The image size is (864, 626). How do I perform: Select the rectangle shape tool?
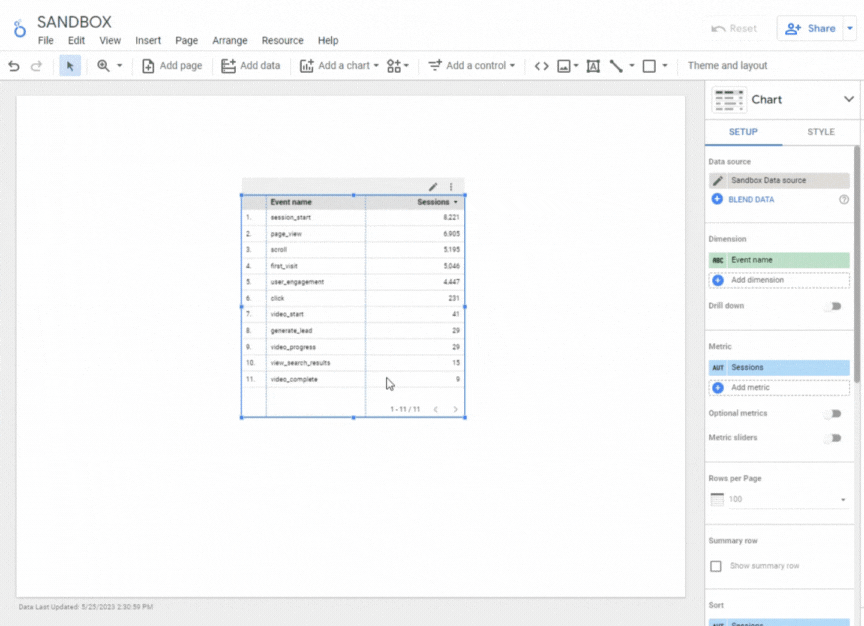[649, 66]
